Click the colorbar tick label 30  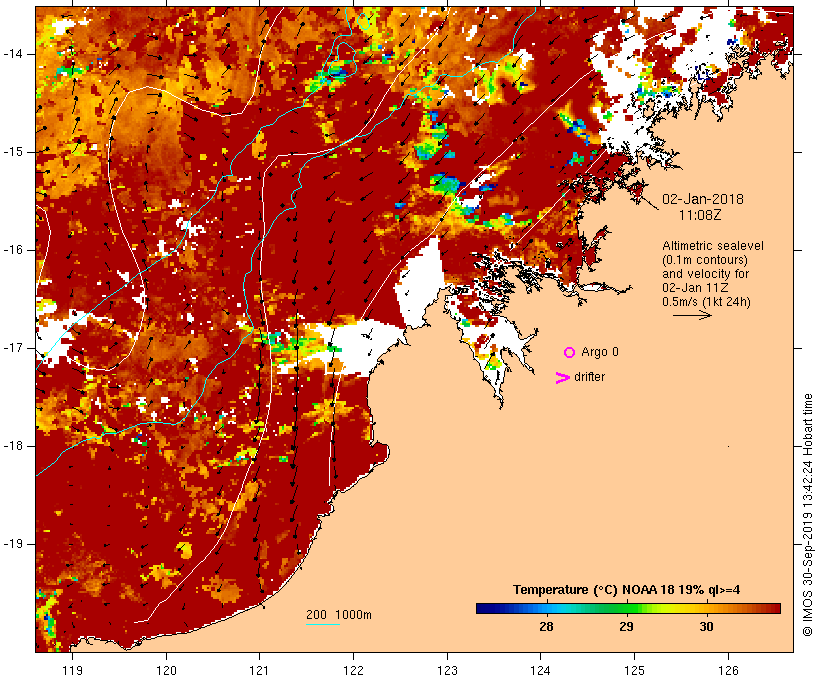707,626
